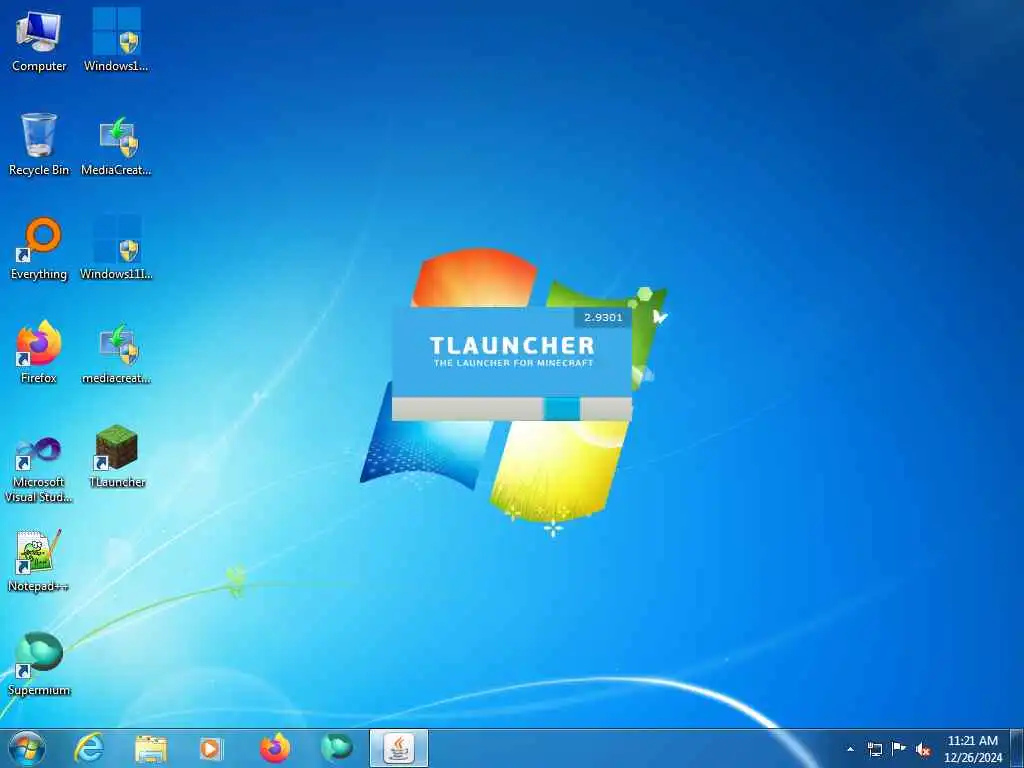Click the TLauncher splash loading progress bar

(512, 409)
